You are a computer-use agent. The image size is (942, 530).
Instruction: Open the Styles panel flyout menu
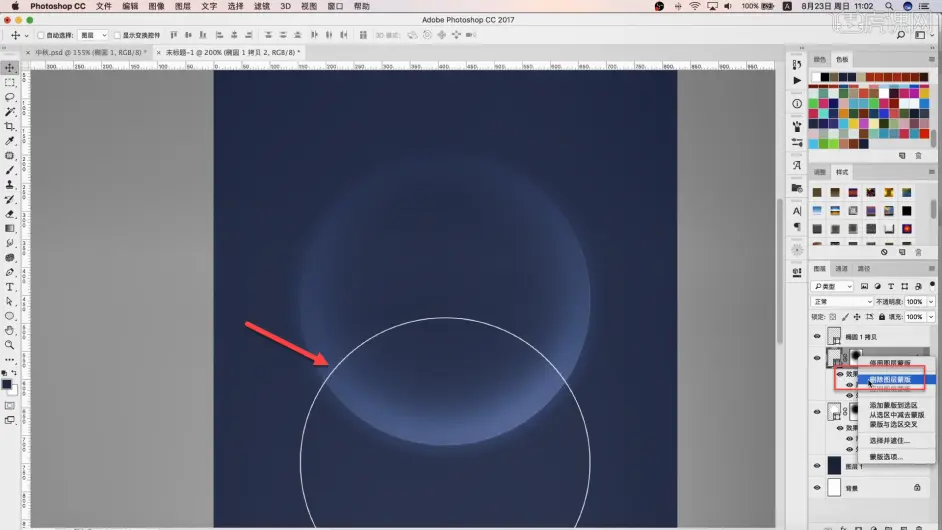coord(931,172)
